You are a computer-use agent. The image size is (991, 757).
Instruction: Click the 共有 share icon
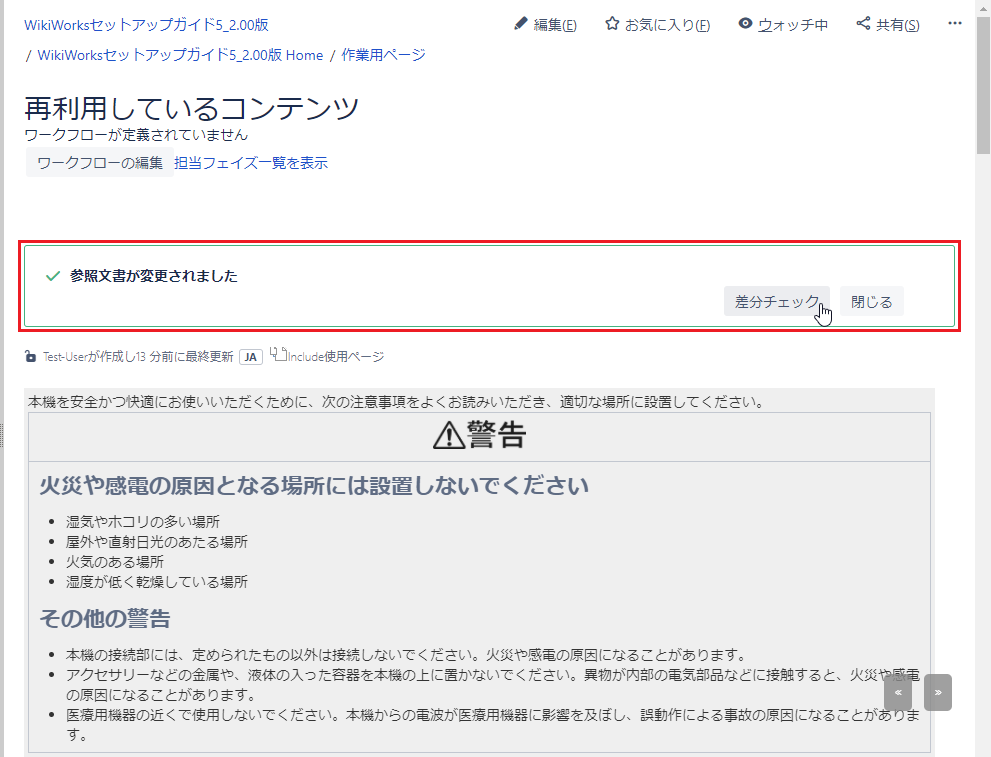(x=863, y=24)
